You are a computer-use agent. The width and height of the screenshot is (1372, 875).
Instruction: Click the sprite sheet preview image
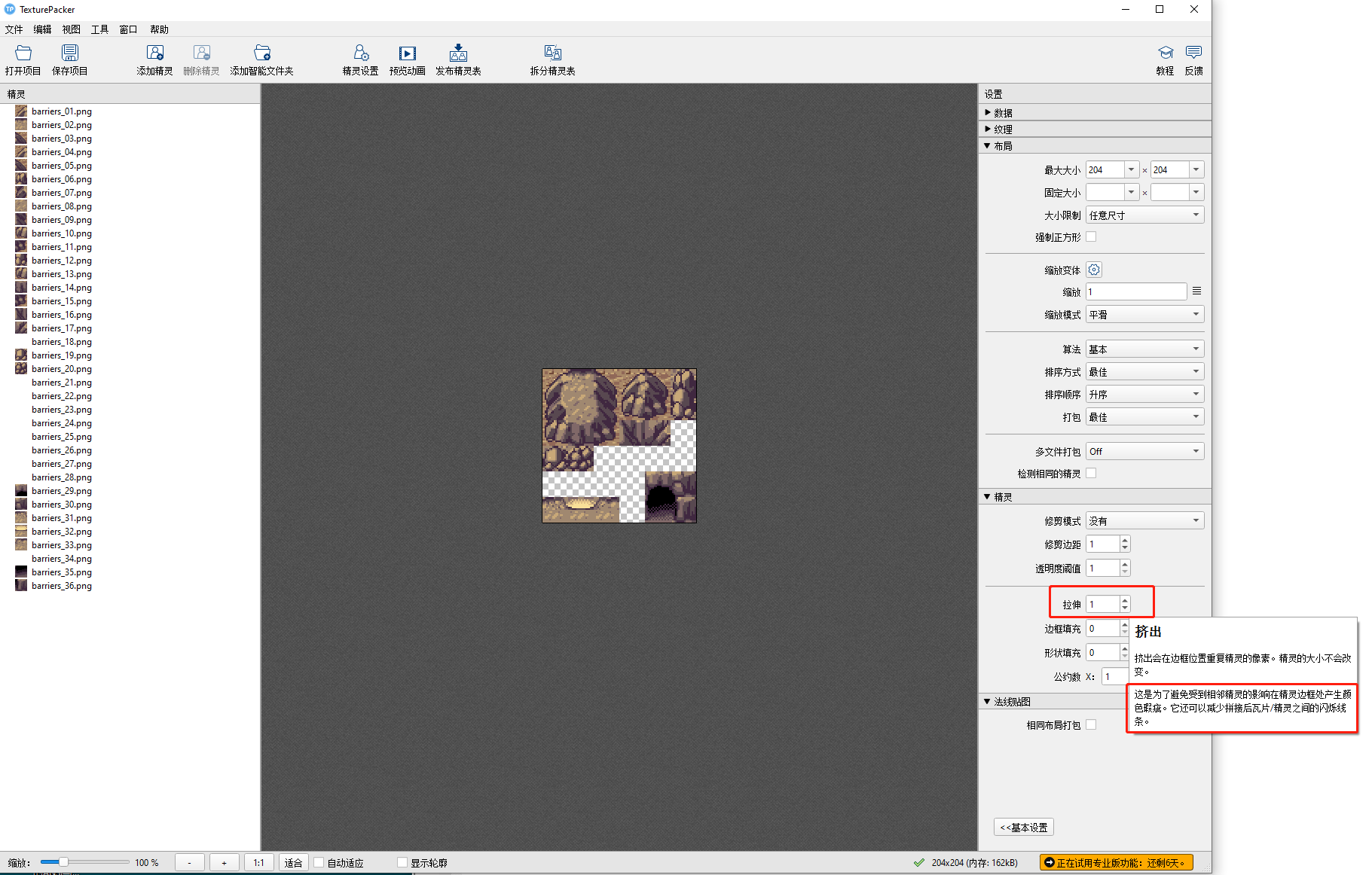[619, 446]
